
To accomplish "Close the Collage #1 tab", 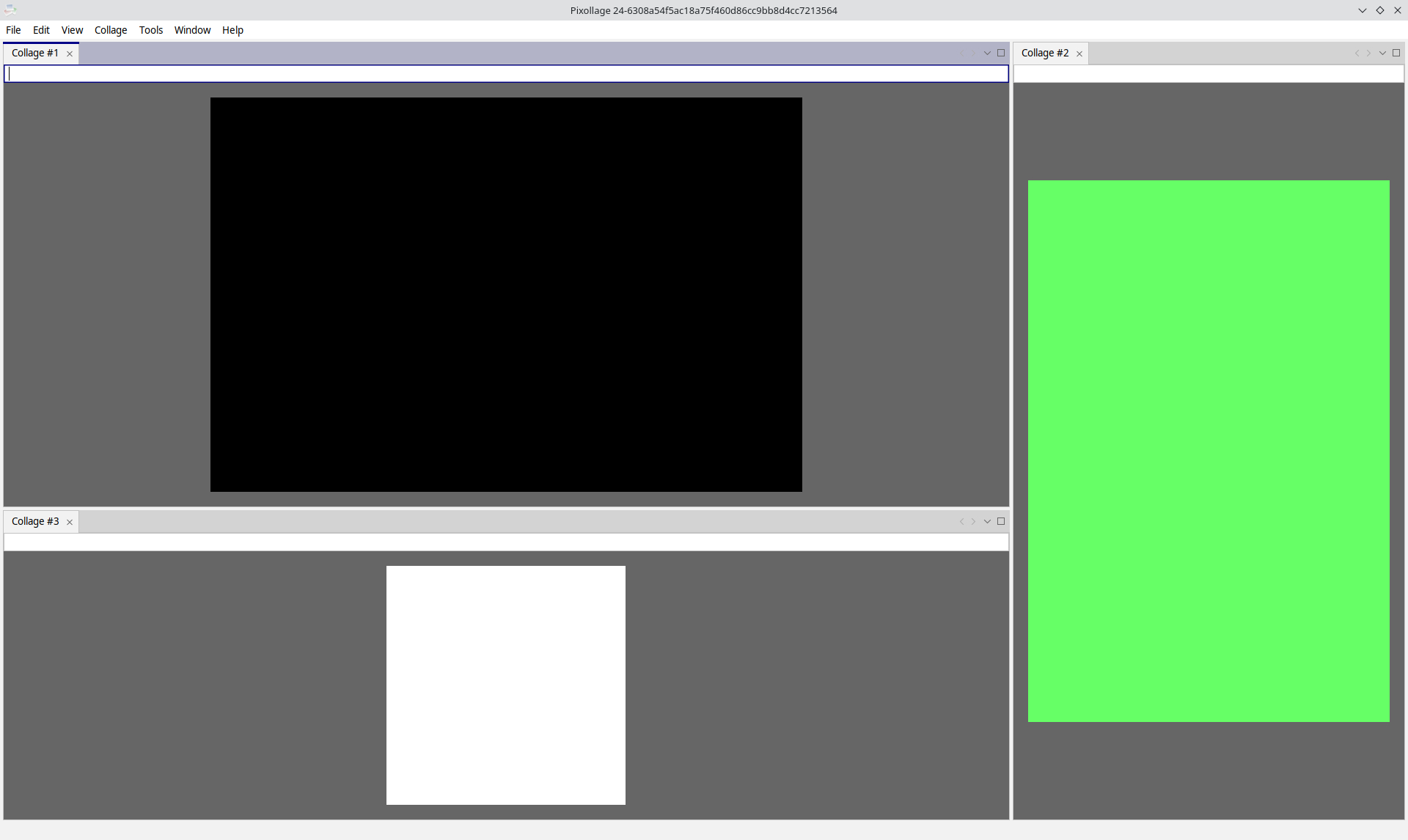I will [70, 54].
